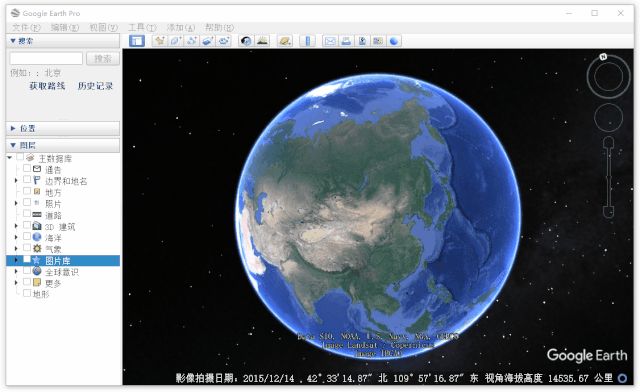Select the Ruler tool
This screenshot has width=640, height=392.
(307, 41)
